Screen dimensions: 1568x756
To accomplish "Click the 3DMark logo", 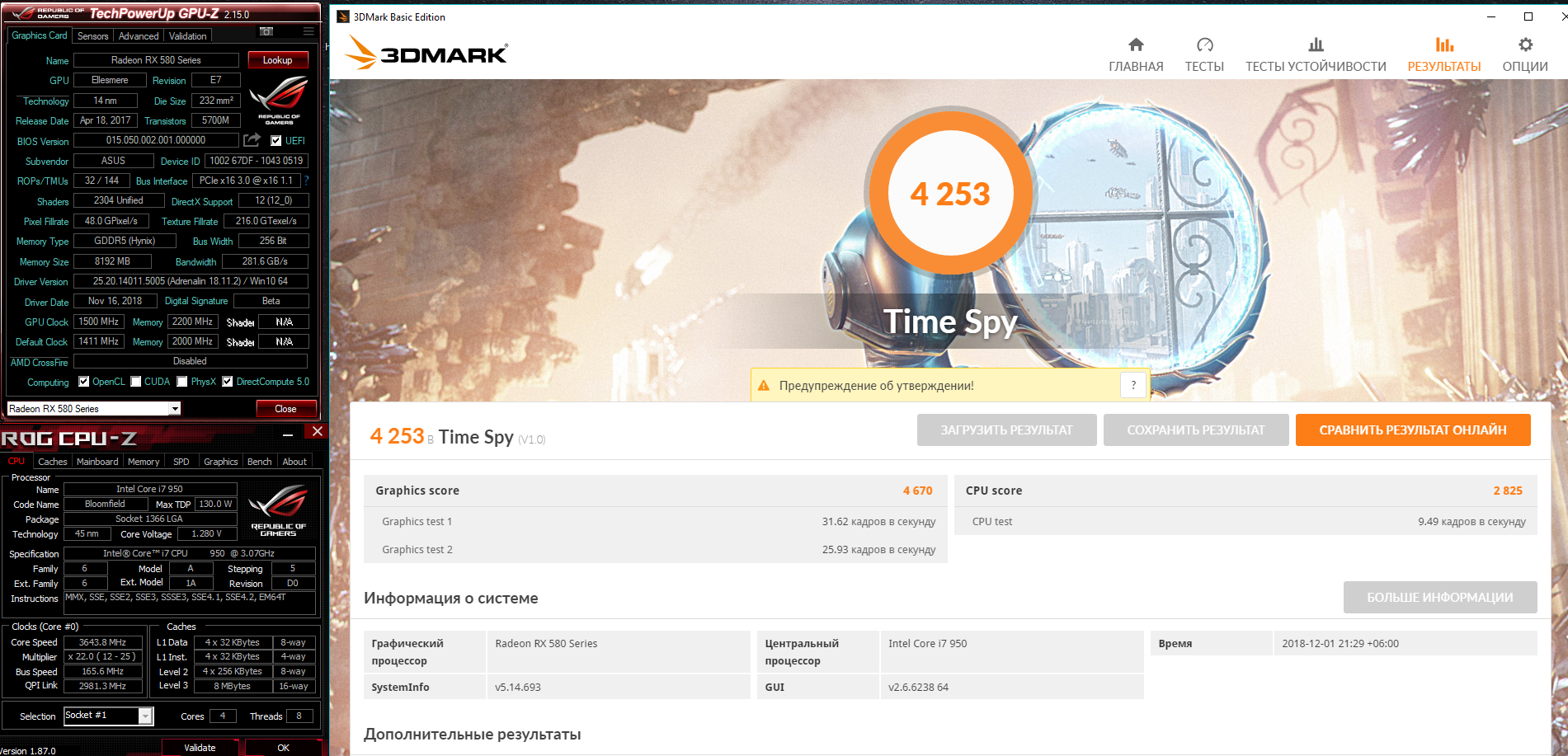I will pyautogui.click(x=426, y=53).
